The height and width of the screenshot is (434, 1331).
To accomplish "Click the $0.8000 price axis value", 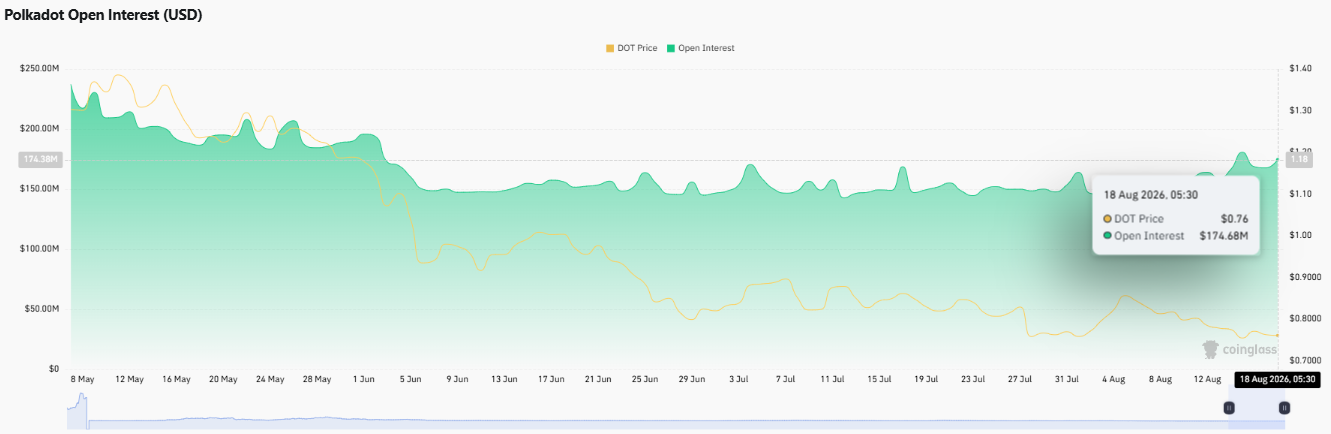I will click(1303, 318).
